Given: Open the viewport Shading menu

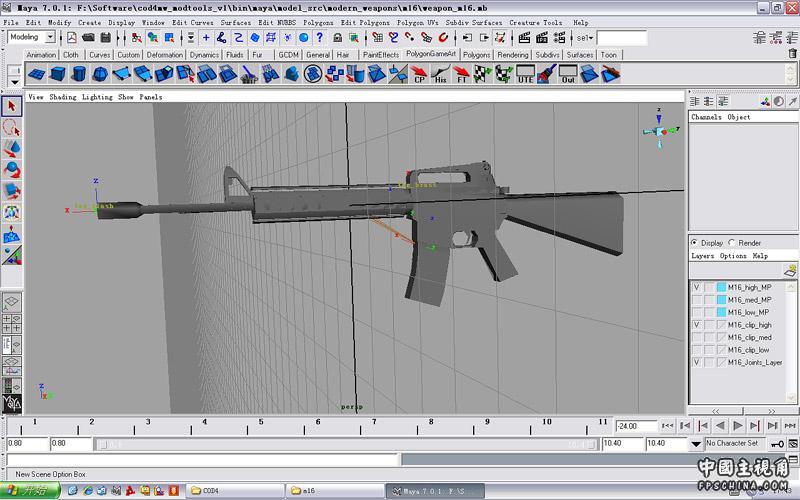Looking at the screenshot, I should coord(63,97).
